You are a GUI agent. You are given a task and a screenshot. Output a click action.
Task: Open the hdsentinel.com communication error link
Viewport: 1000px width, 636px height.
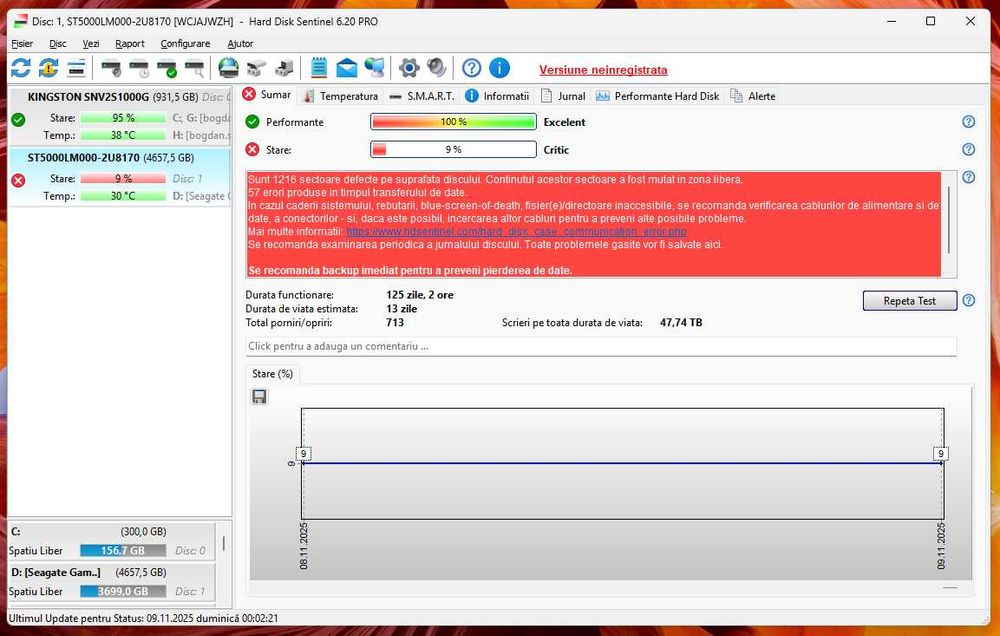pyautogui.click(x=516, y=232)
